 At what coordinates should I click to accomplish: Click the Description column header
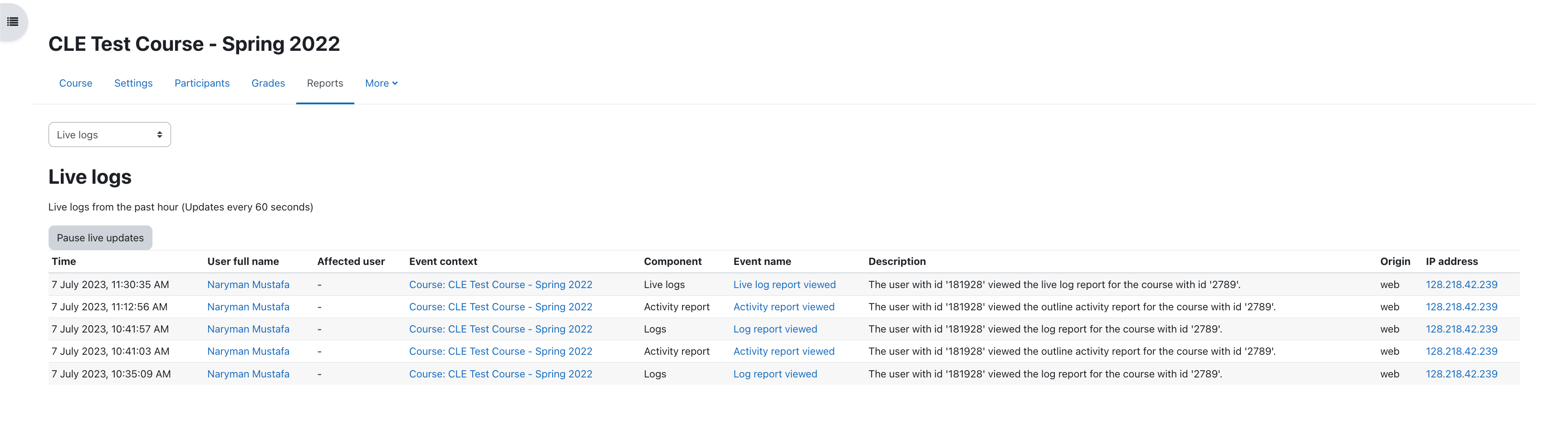tap(897, 262)
